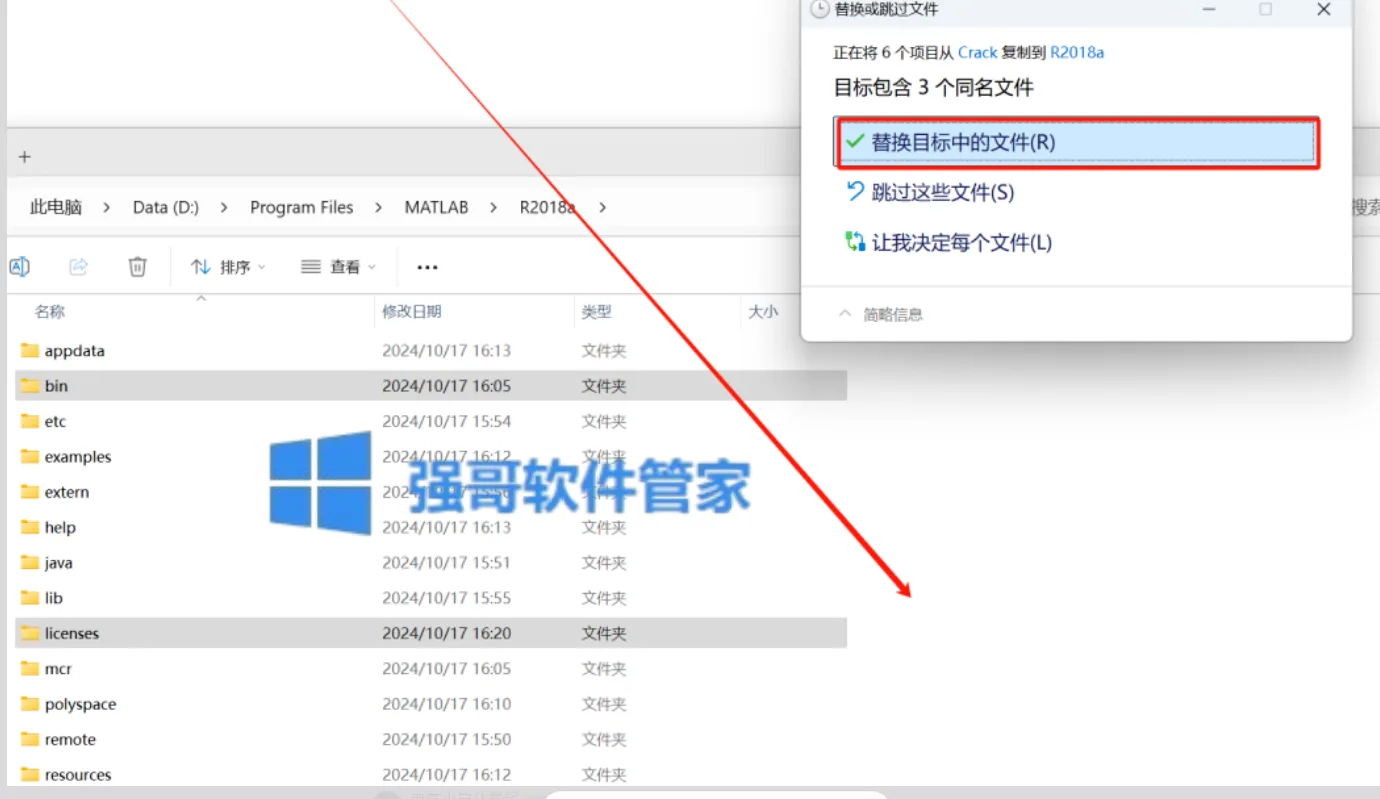Select the appdata folder name
The image size is (1380, 799).
point(75,351)
